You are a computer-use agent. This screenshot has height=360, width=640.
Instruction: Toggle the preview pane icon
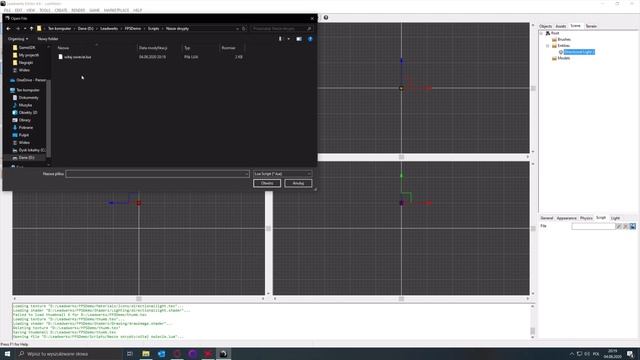pos(299,39)
